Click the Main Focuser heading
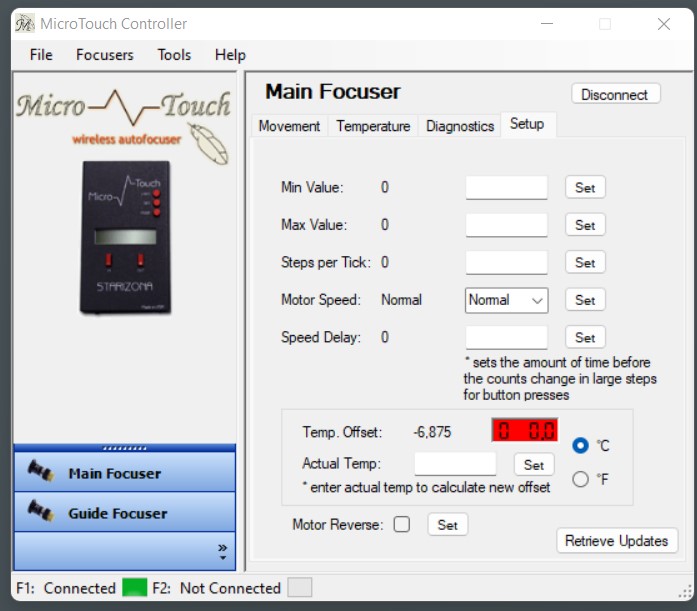The image size is (697, 611). 332,92
